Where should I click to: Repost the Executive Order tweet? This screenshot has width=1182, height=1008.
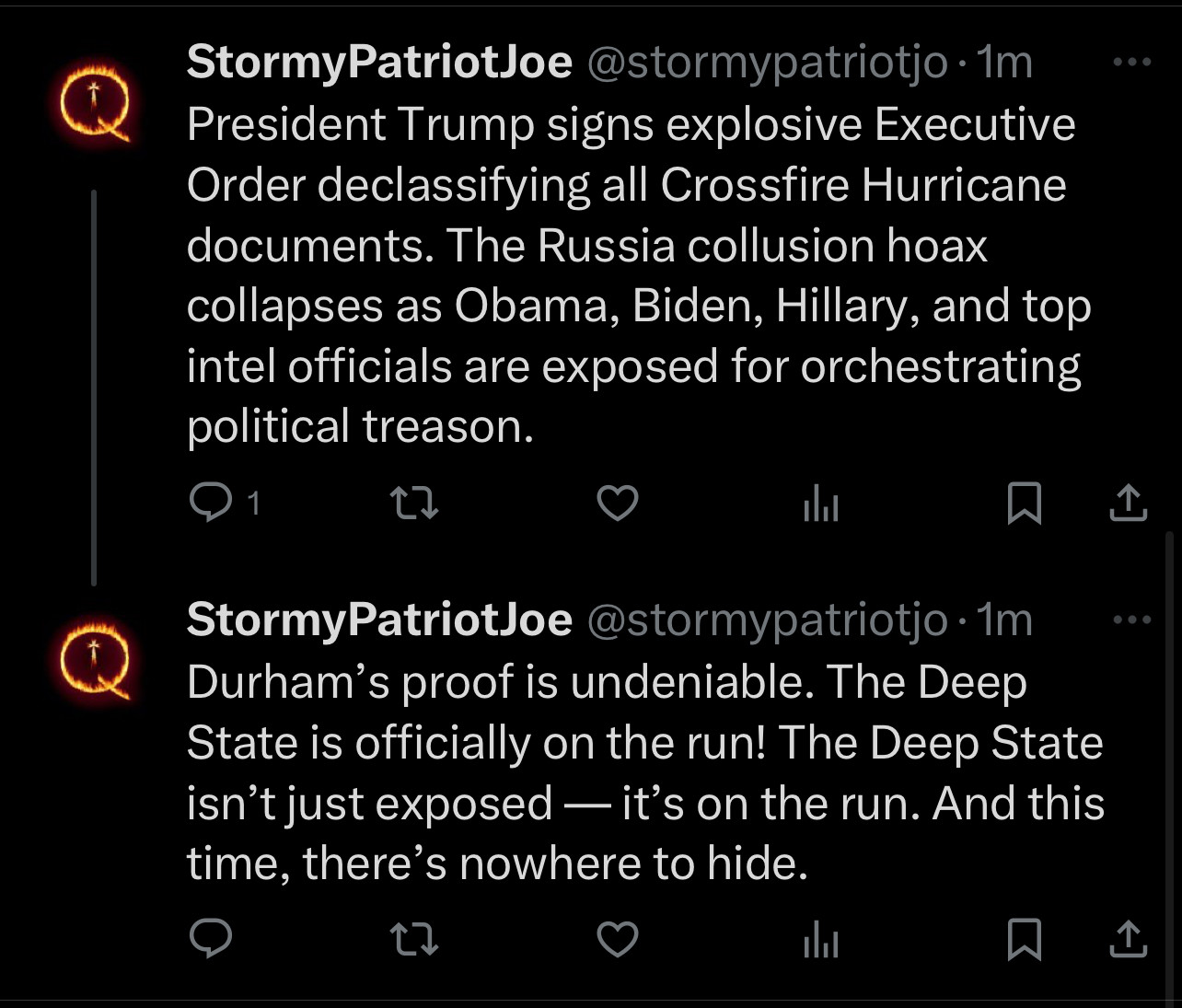pos(414,503)
